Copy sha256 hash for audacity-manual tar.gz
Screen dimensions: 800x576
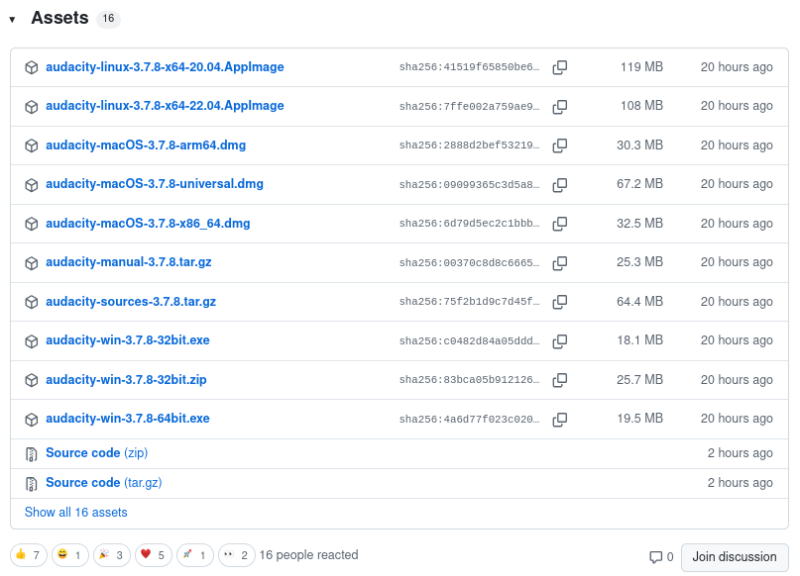click(x=560, y=263)
